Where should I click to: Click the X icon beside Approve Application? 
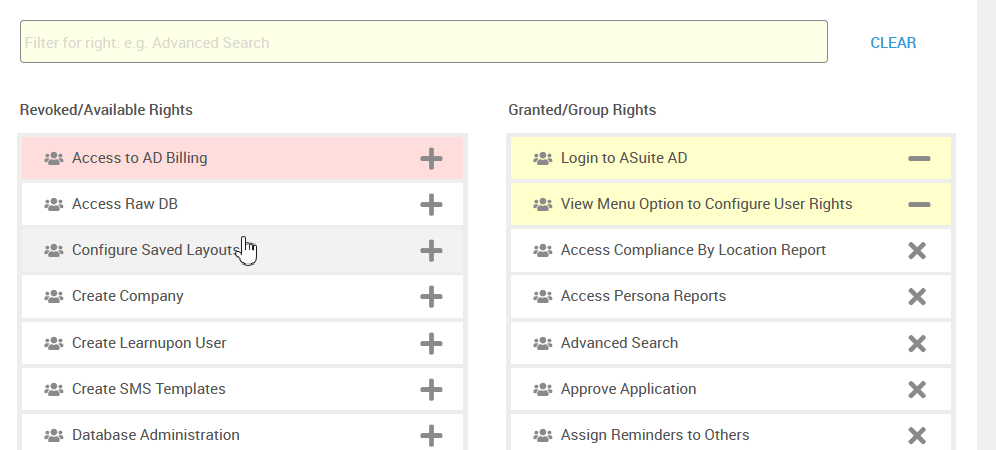pyautogui.click(x=917, y=389)
